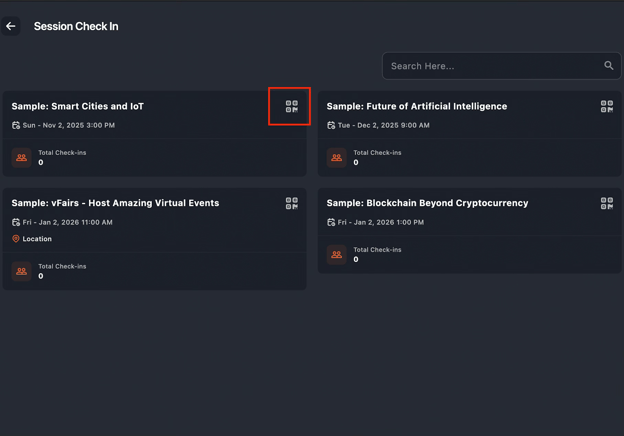Open Sample: Future of Artificial Intelligence session

coord(416,106)
